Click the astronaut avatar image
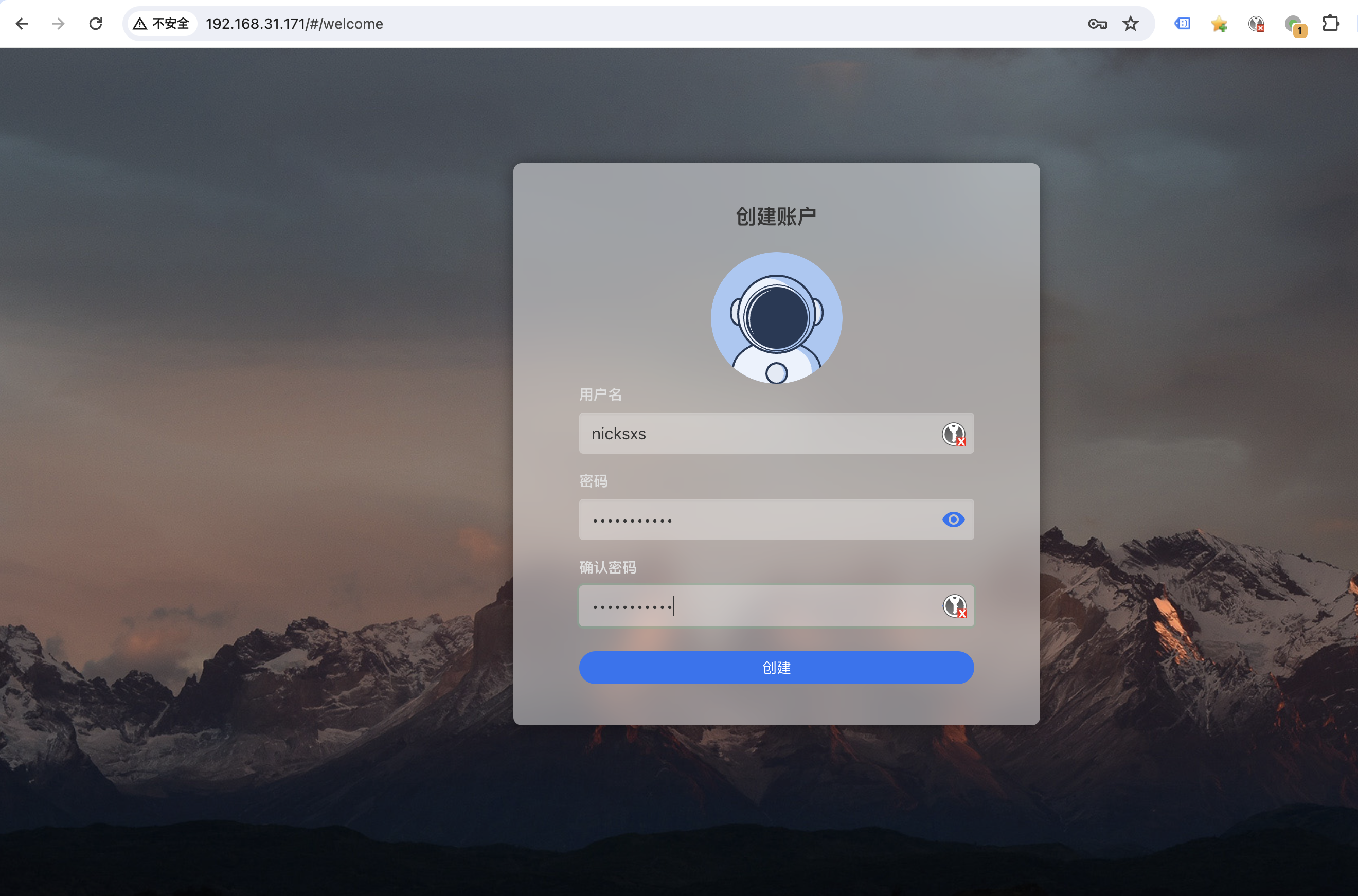 776,318
